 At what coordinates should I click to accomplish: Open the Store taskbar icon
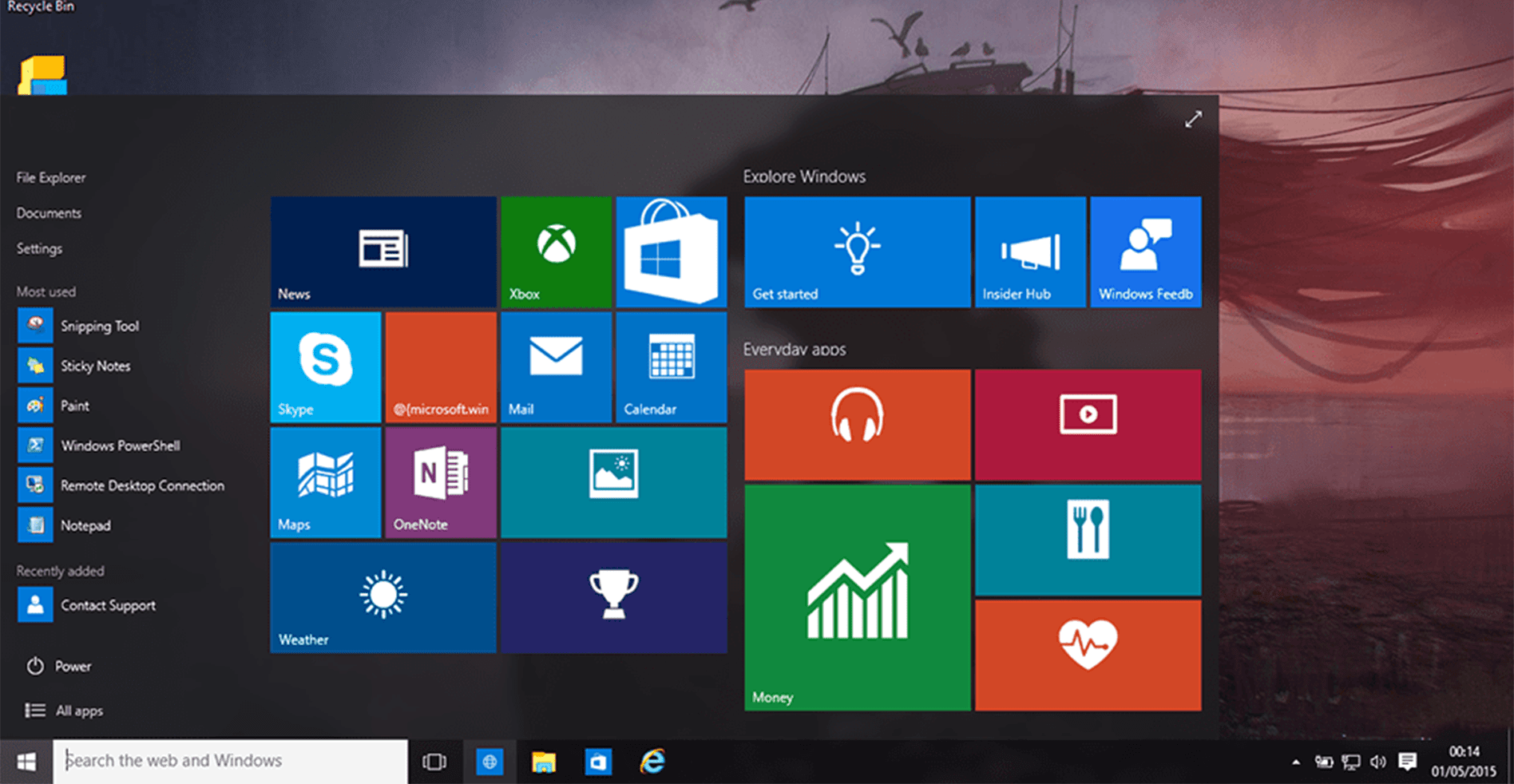[598, 762]
